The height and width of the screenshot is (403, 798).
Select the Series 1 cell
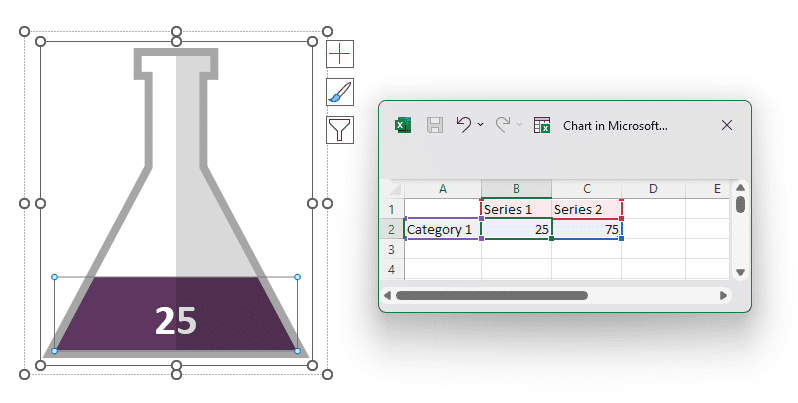click(516, 209)
